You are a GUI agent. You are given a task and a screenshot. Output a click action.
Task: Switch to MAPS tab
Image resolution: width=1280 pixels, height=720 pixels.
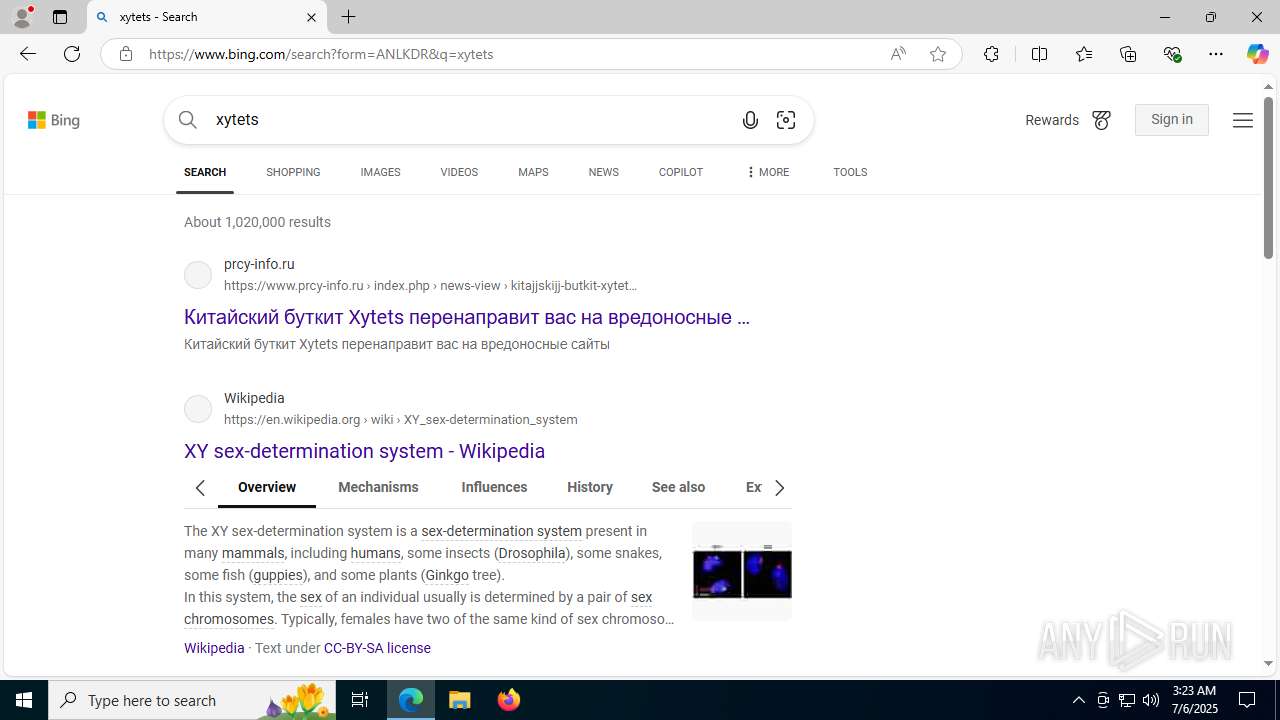[533, 172]
